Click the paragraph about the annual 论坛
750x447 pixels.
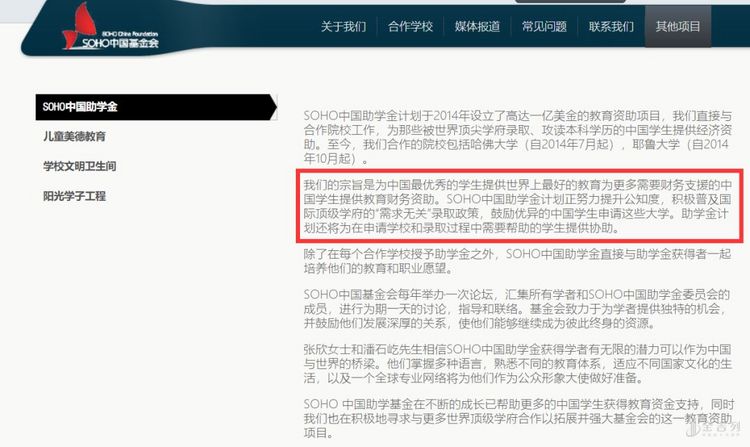point(517,309)
